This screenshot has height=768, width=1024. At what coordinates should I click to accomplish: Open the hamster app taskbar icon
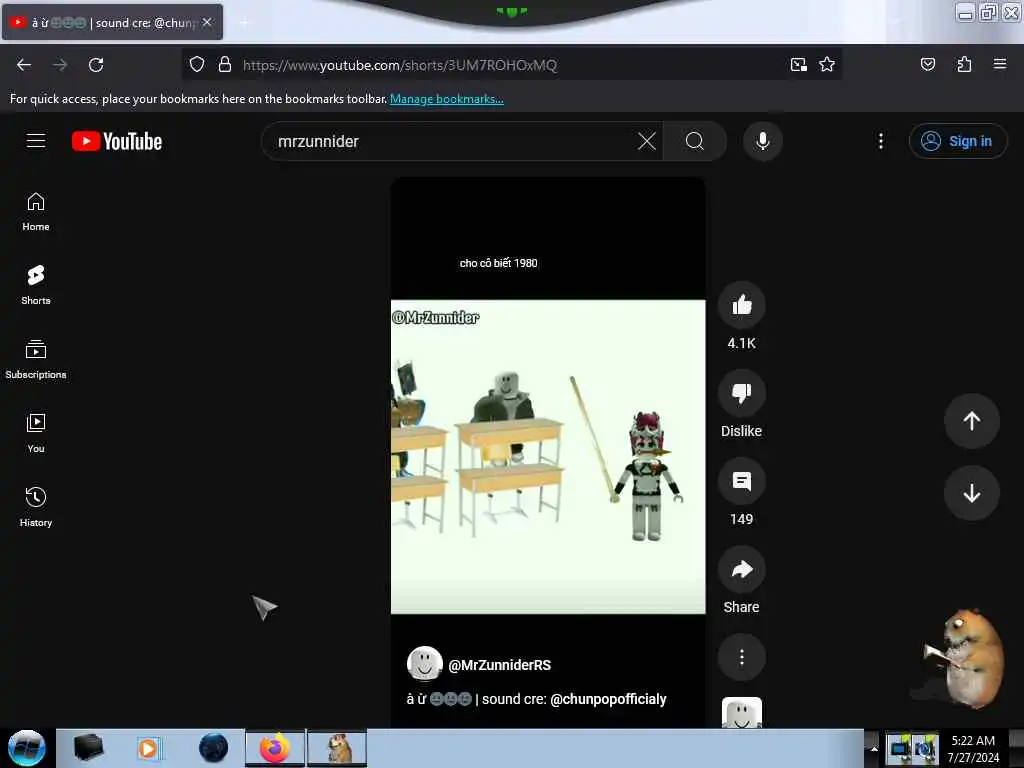(x=337, y=748)
